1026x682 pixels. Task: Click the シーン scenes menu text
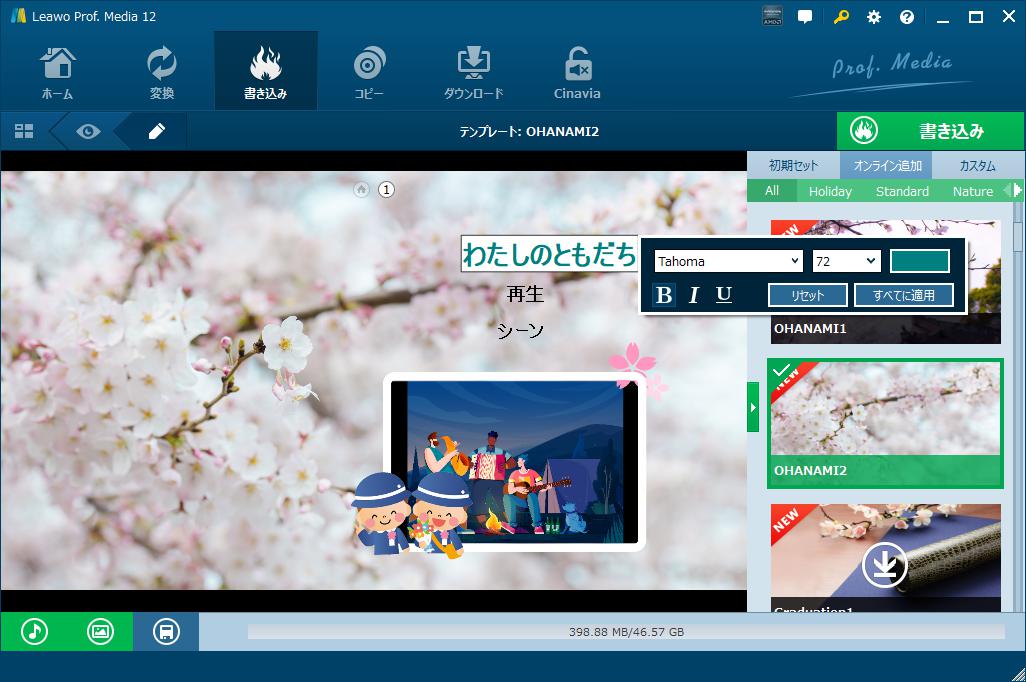point(520,331)
